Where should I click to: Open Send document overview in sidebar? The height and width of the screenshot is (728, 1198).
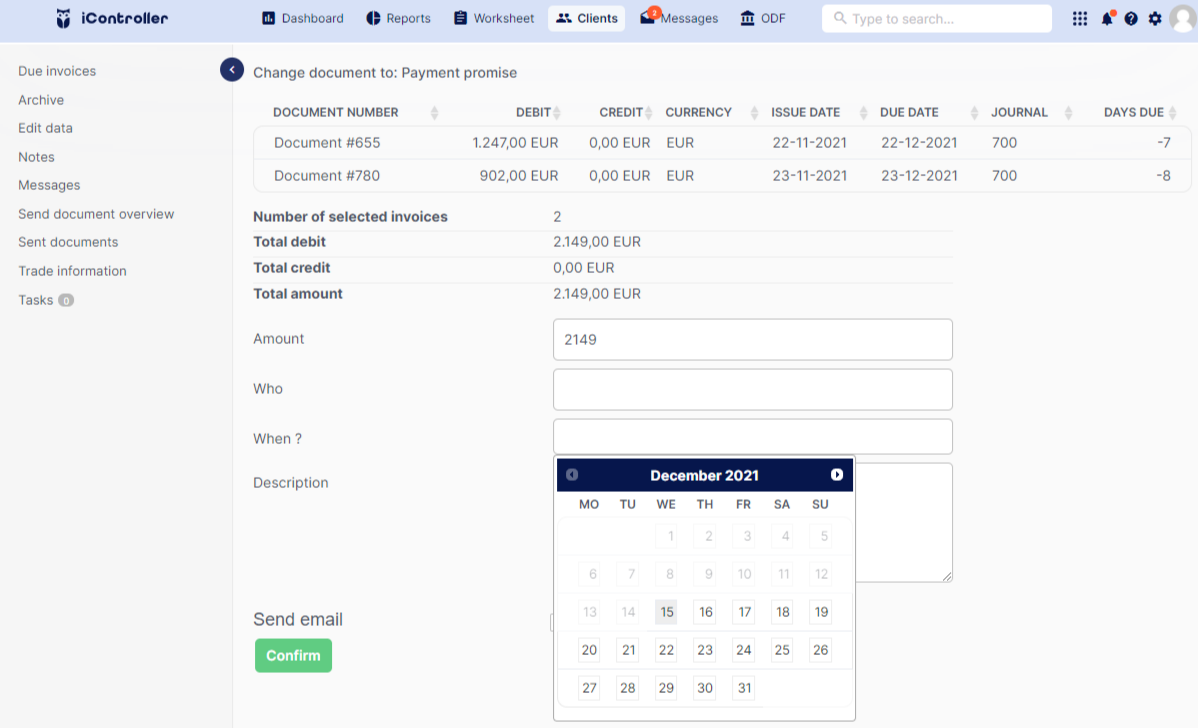pos(96,214)
